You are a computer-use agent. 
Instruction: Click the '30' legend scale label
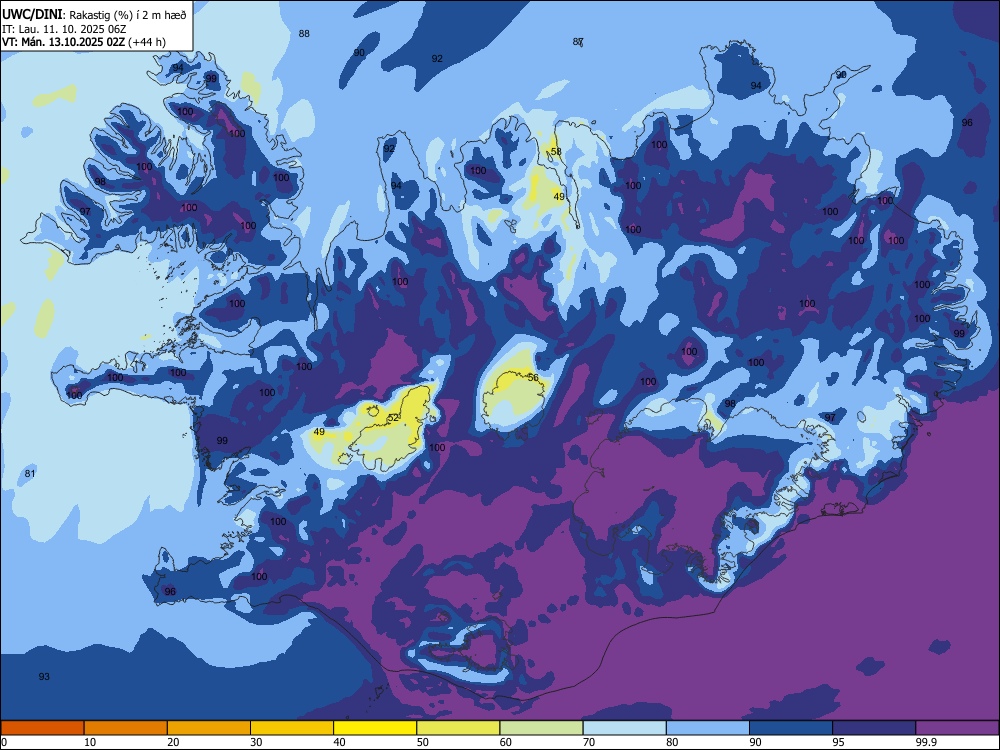[x=256, y=742]
